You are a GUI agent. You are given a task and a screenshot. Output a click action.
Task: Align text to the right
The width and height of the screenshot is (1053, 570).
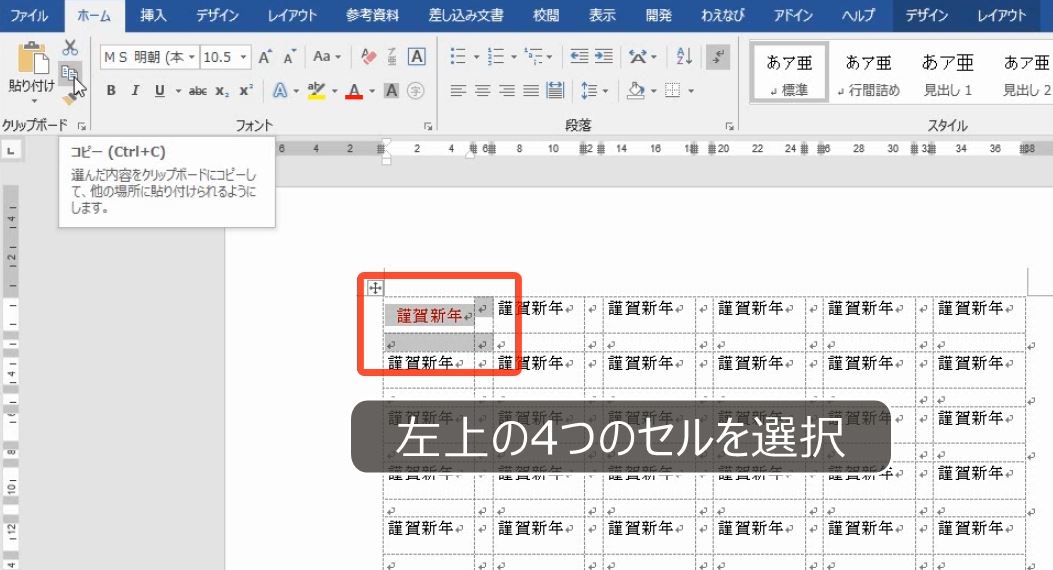coord(506,90)
